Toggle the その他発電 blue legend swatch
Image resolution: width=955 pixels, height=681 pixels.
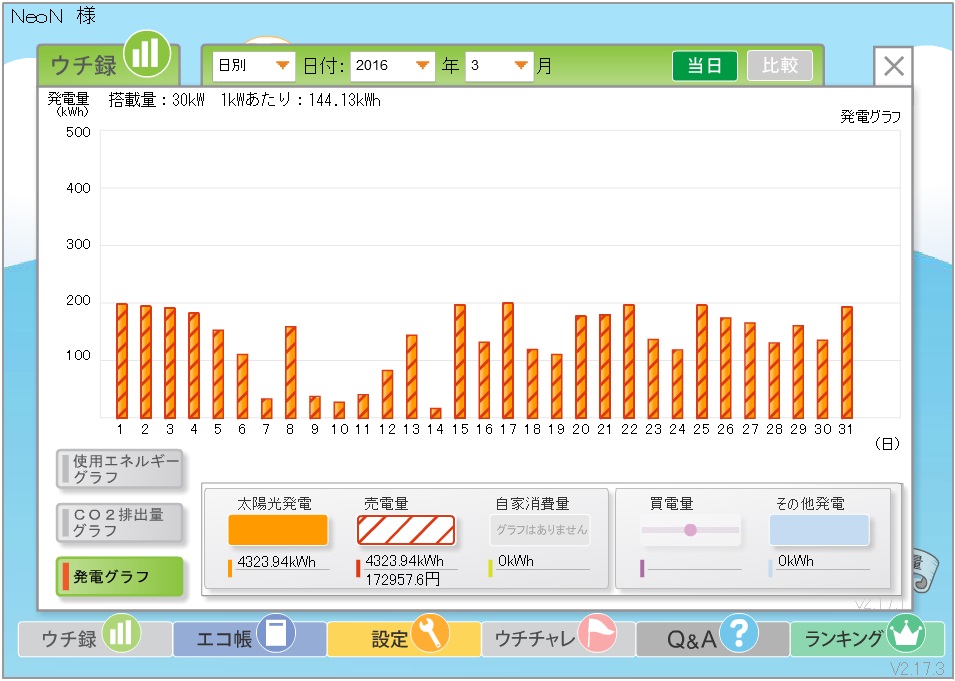[819, 530]
